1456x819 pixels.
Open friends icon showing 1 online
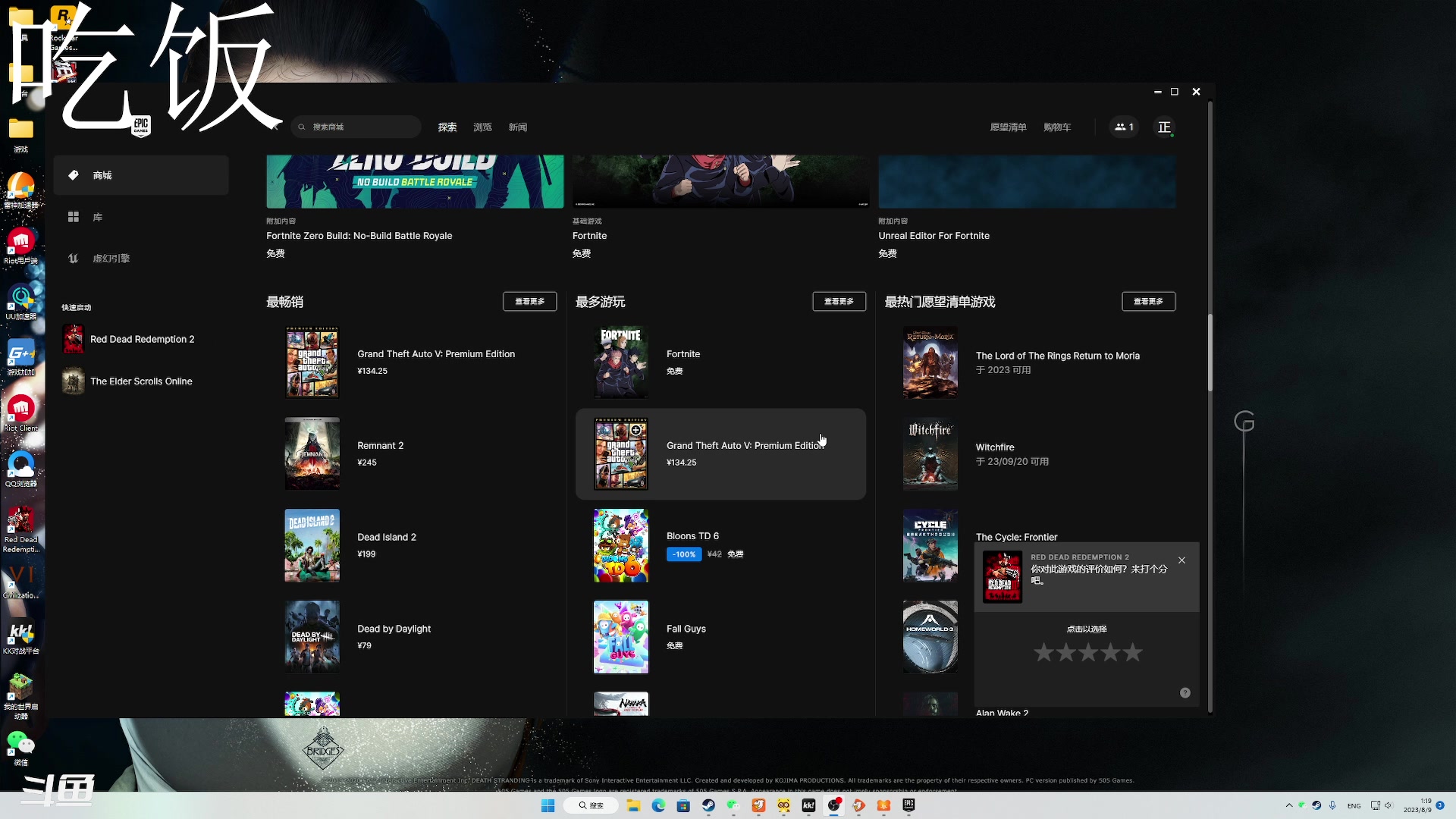[x=1124, y=127]
